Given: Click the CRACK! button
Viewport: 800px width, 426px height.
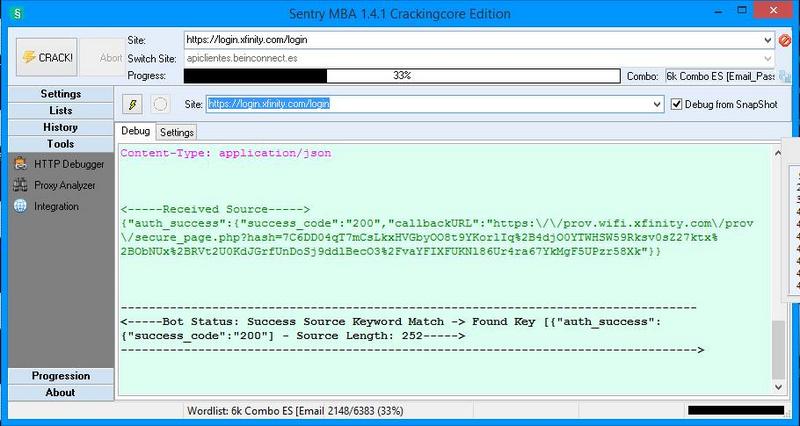Looking at the screenshot, I should [47, 57].
